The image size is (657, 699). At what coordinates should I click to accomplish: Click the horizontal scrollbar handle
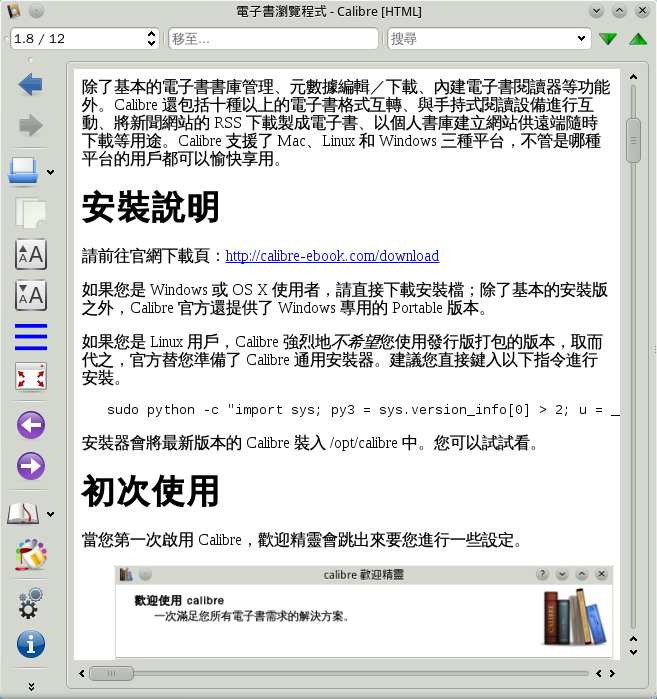[111, 673]
